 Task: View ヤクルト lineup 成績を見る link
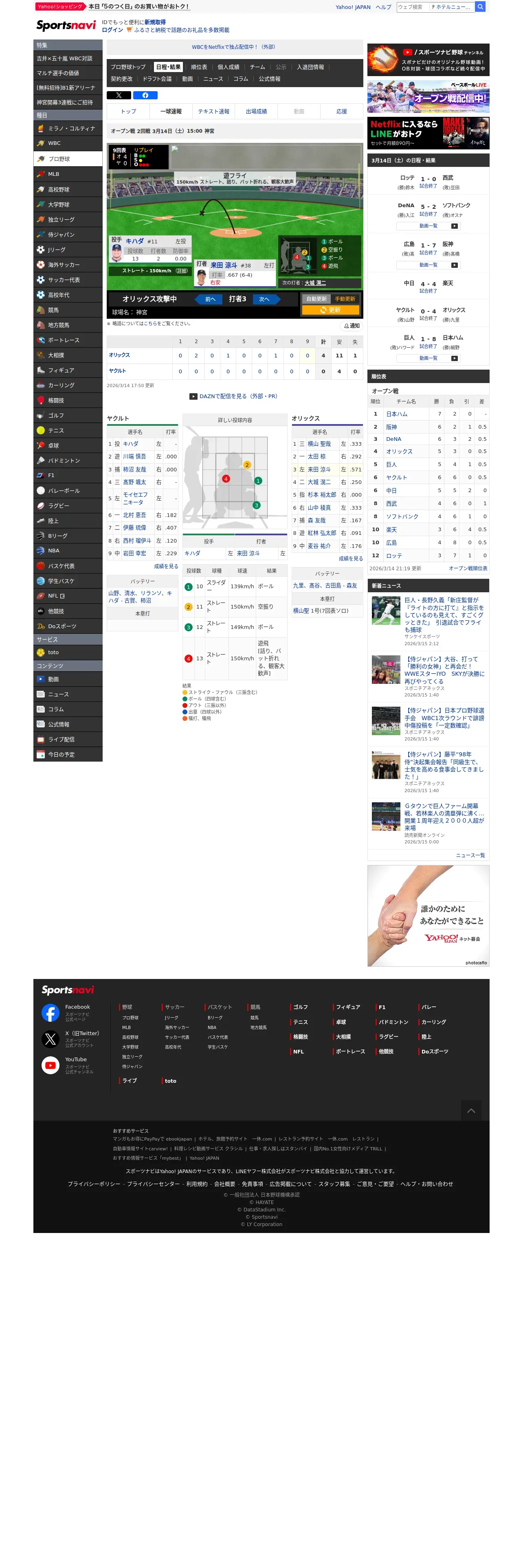(x=166, y=566)
